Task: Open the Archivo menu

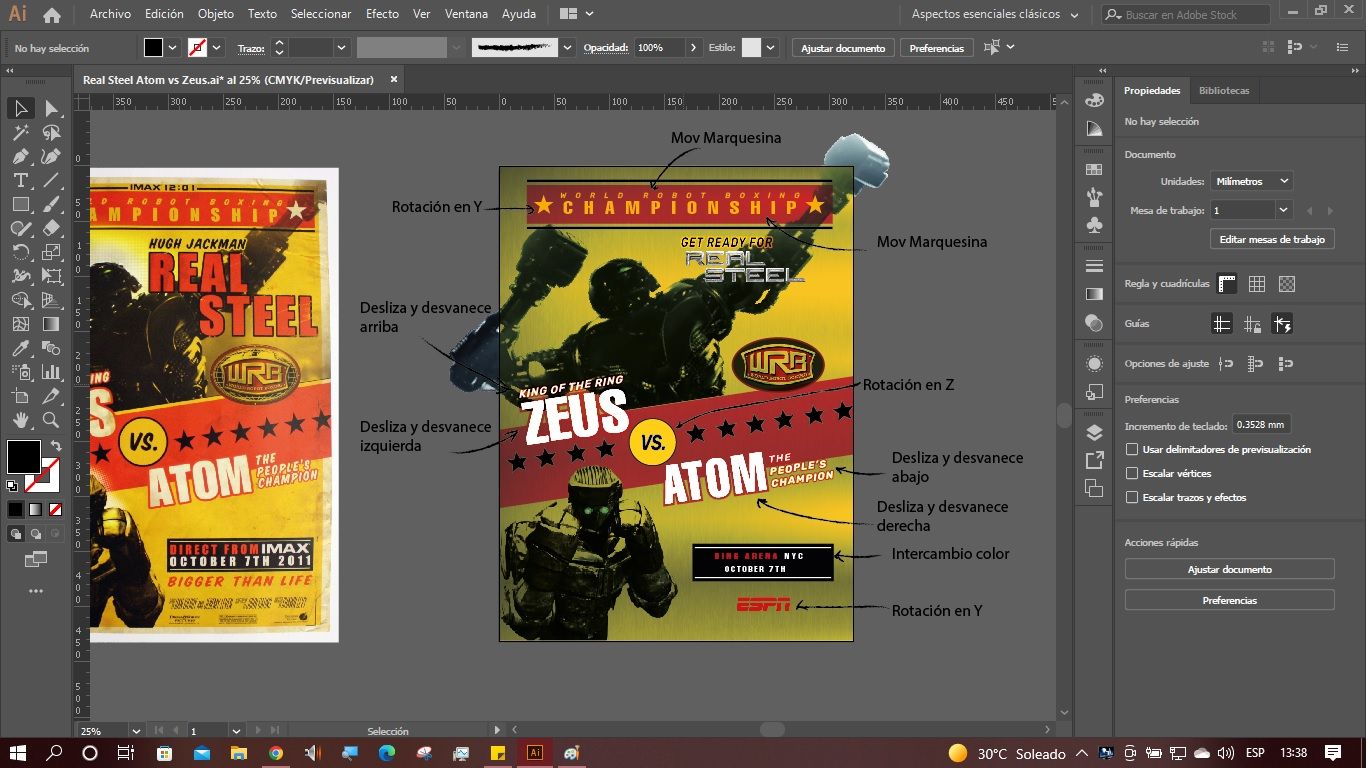Action: coord(110,15)
